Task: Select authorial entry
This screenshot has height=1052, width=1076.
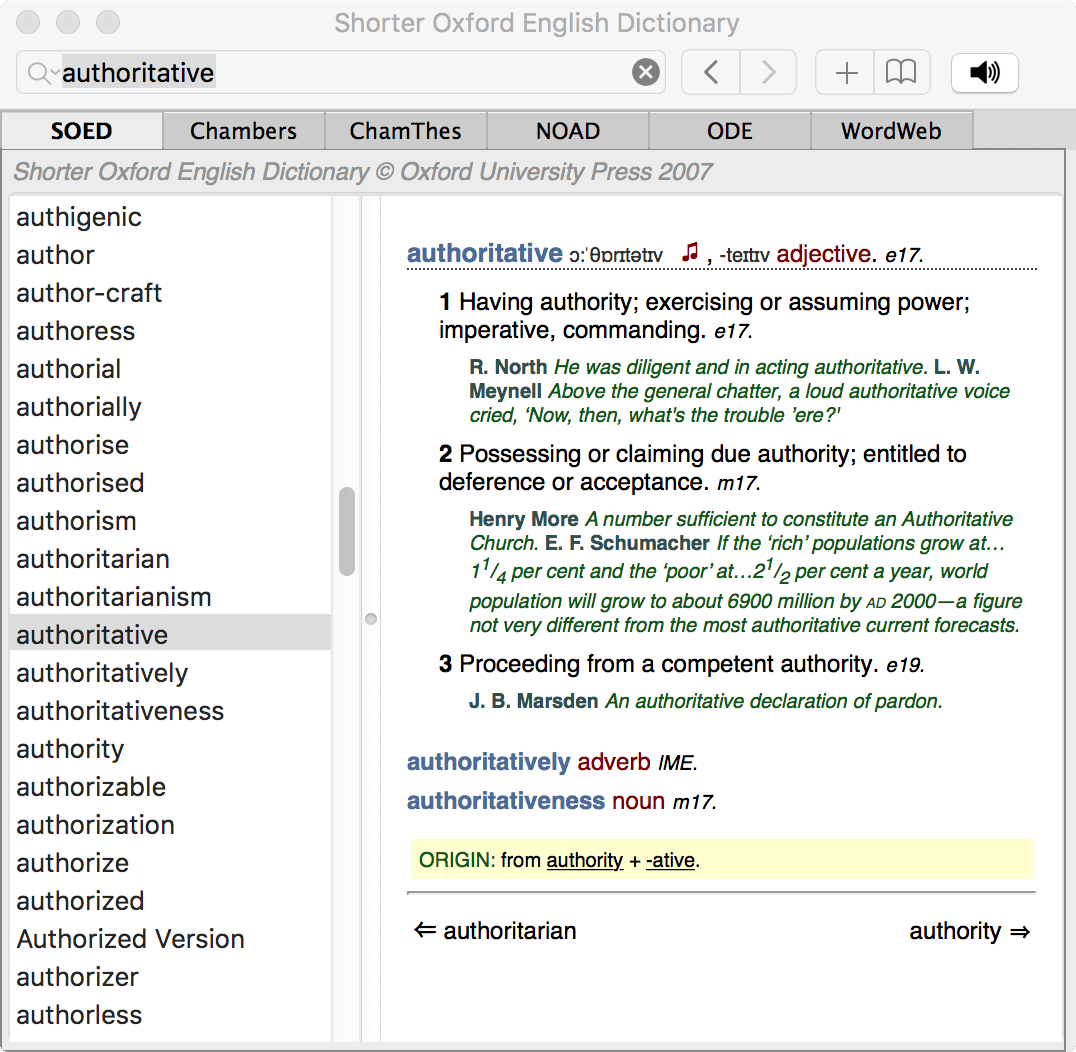Action: pos(170,369)
